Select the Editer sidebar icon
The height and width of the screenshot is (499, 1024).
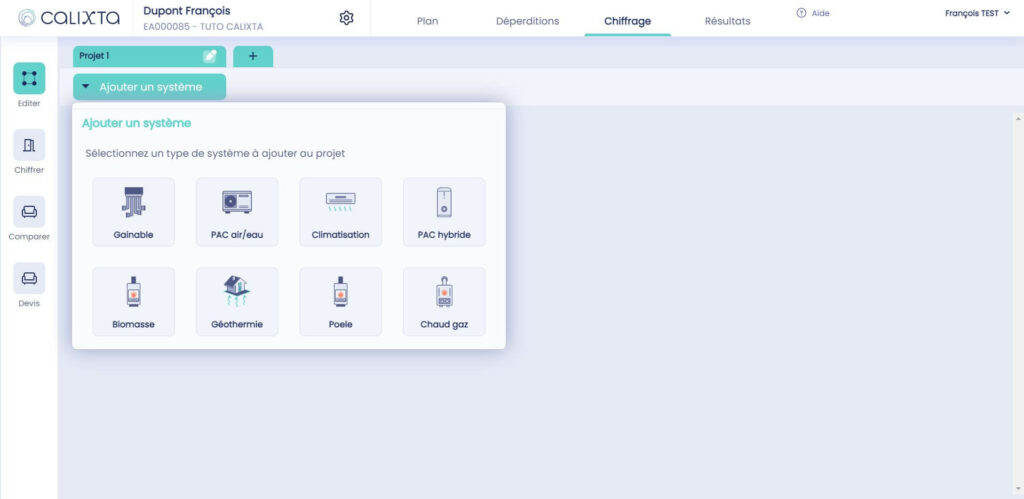click(x=29, y=78)
